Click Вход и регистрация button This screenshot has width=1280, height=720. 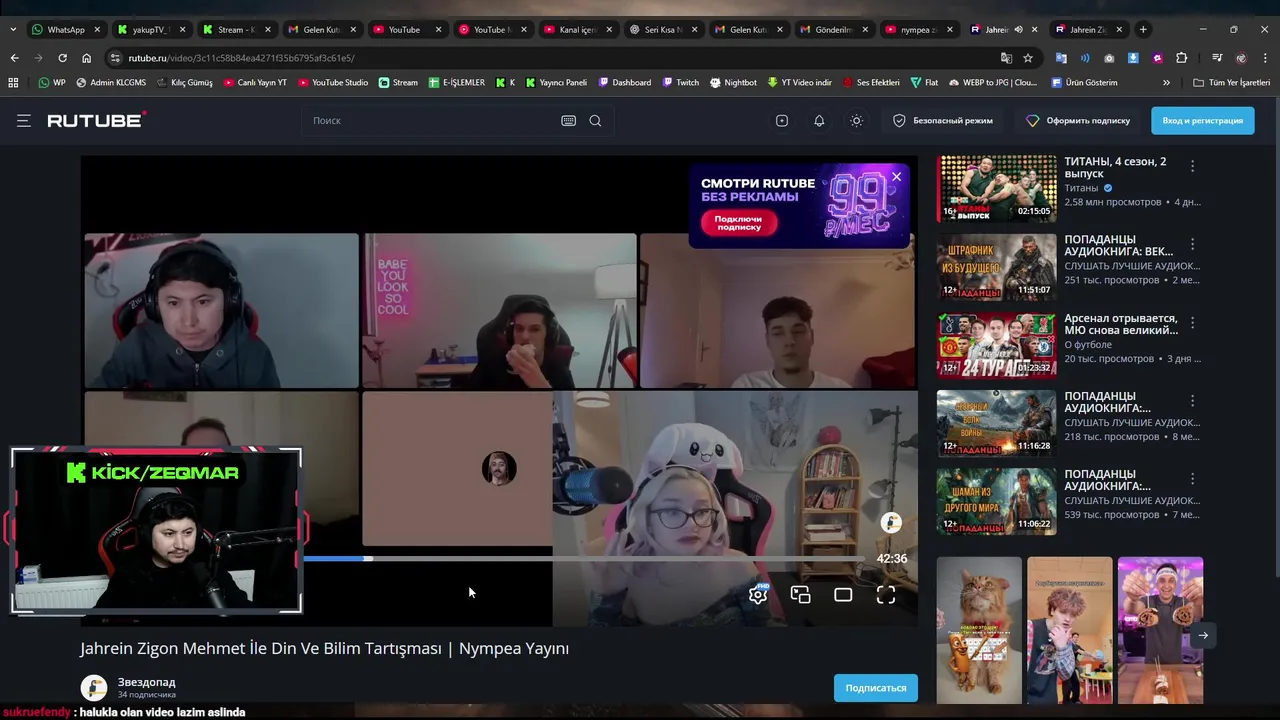point(1202,120)
